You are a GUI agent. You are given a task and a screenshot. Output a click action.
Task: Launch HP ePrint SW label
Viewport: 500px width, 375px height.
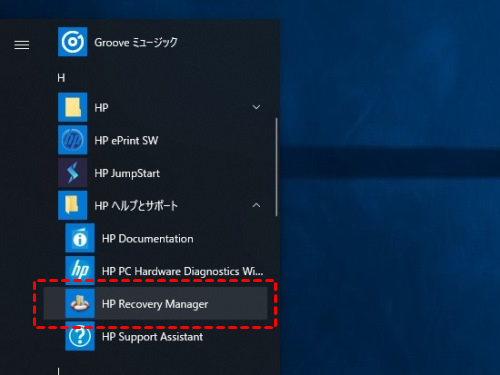pos(126,140)
